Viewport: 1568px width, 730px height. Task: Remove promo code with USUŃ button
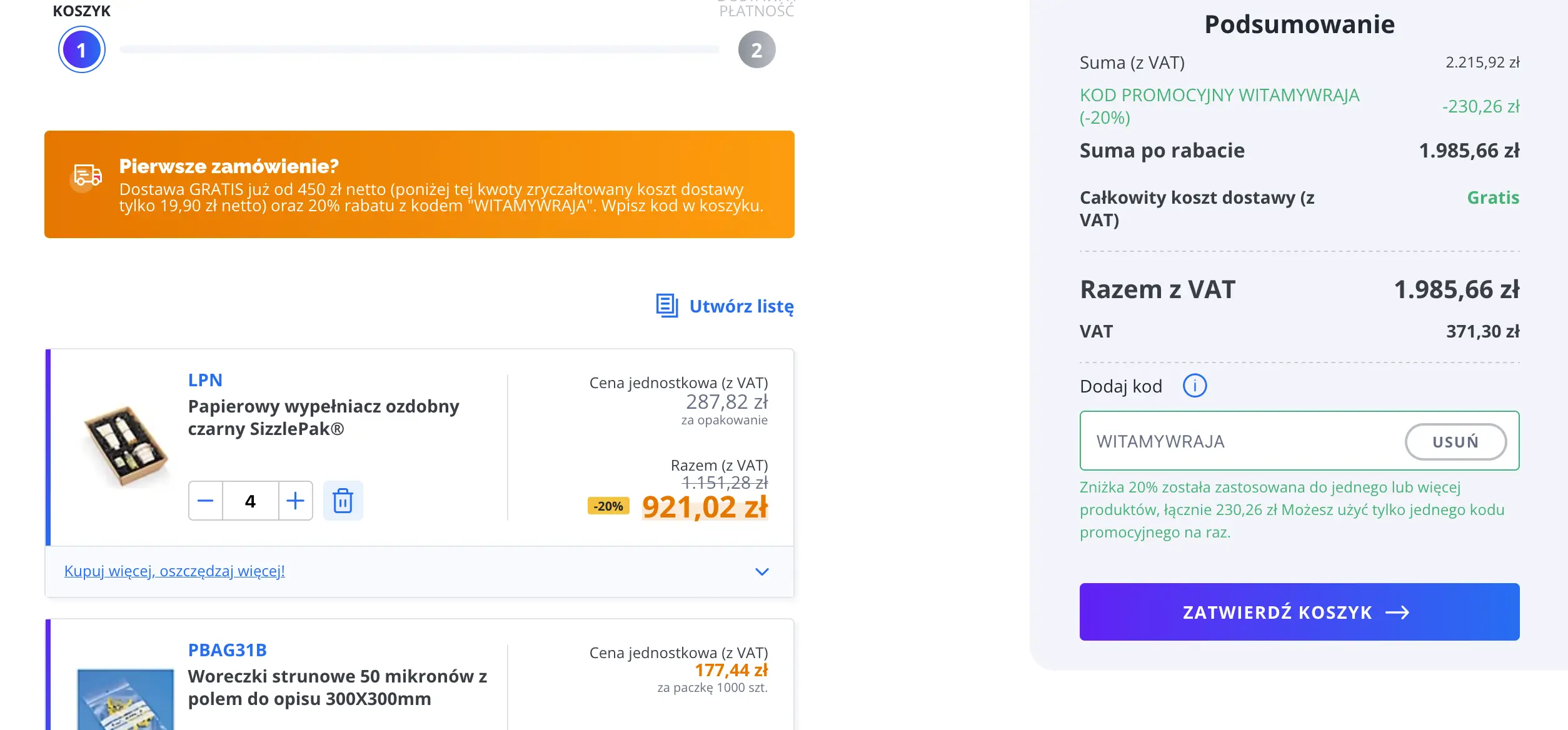(x=1455, y=442)
